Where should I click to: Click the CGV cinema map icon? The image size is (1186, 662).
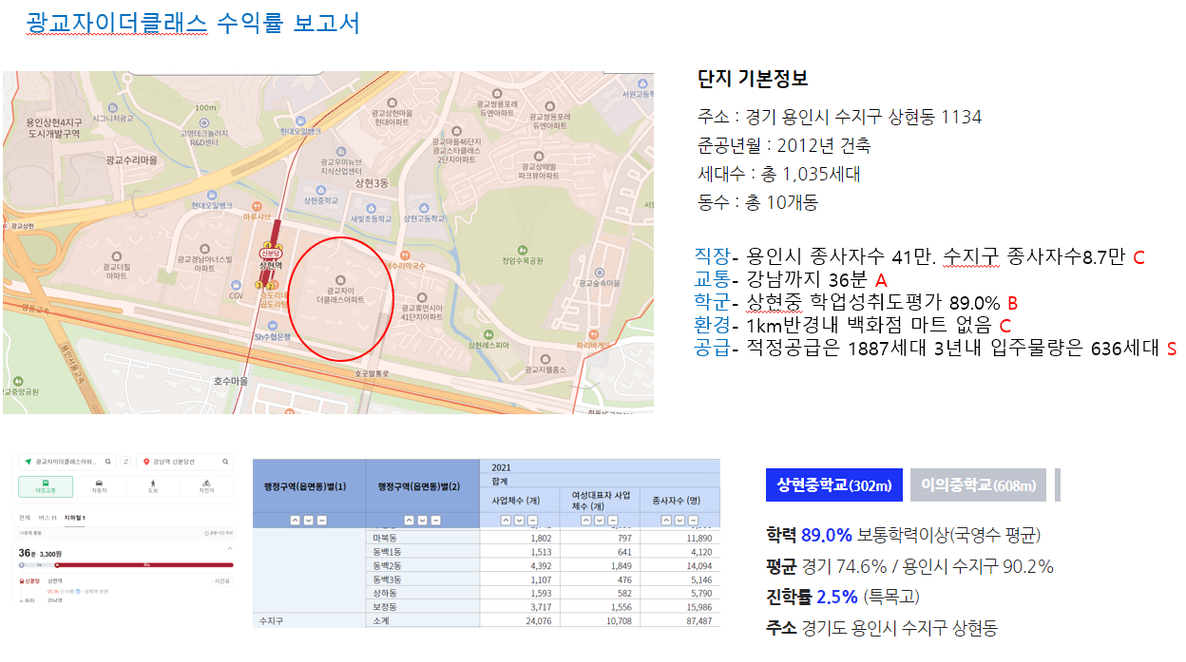[236, 285]
